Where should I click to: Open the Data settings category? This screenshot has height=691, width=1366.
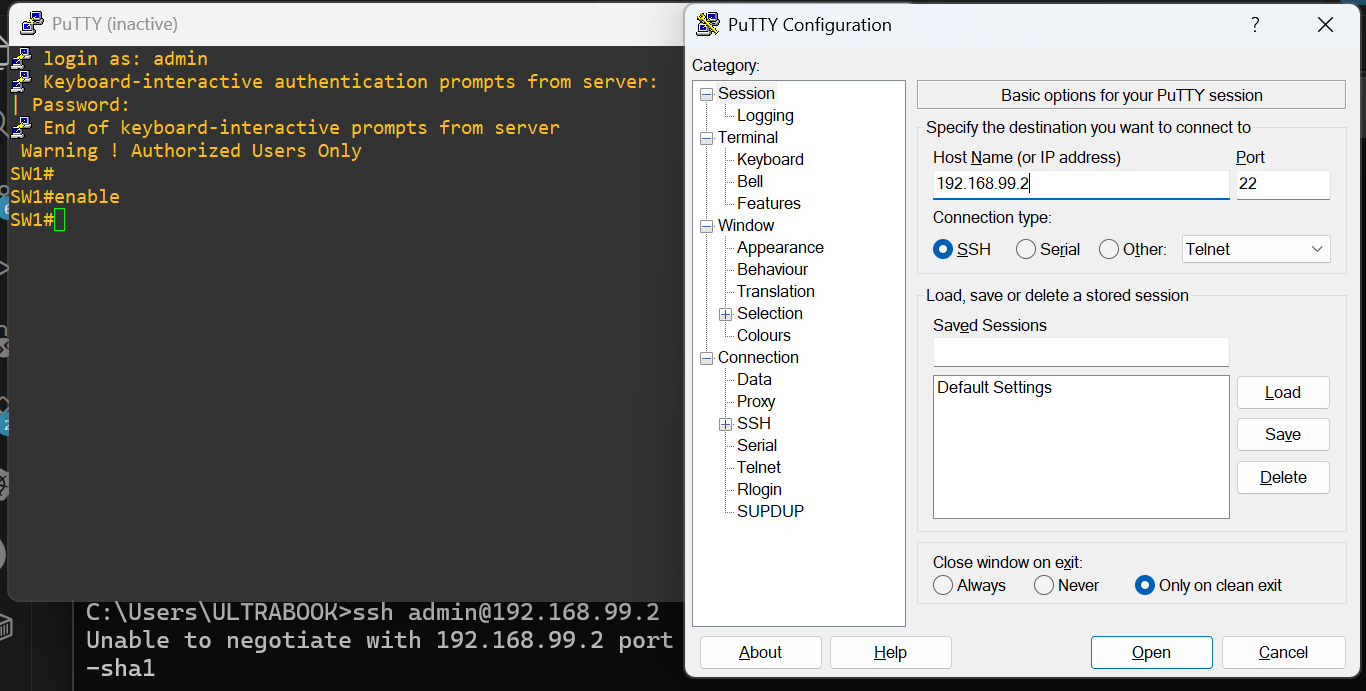pos(754,380)
